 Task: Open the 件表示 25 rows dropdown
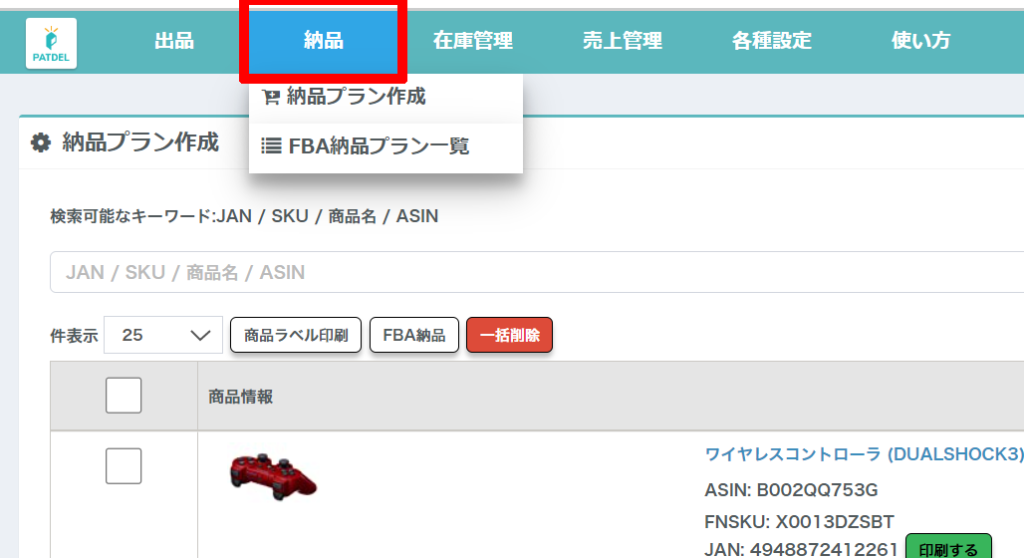tap(163, 335)
